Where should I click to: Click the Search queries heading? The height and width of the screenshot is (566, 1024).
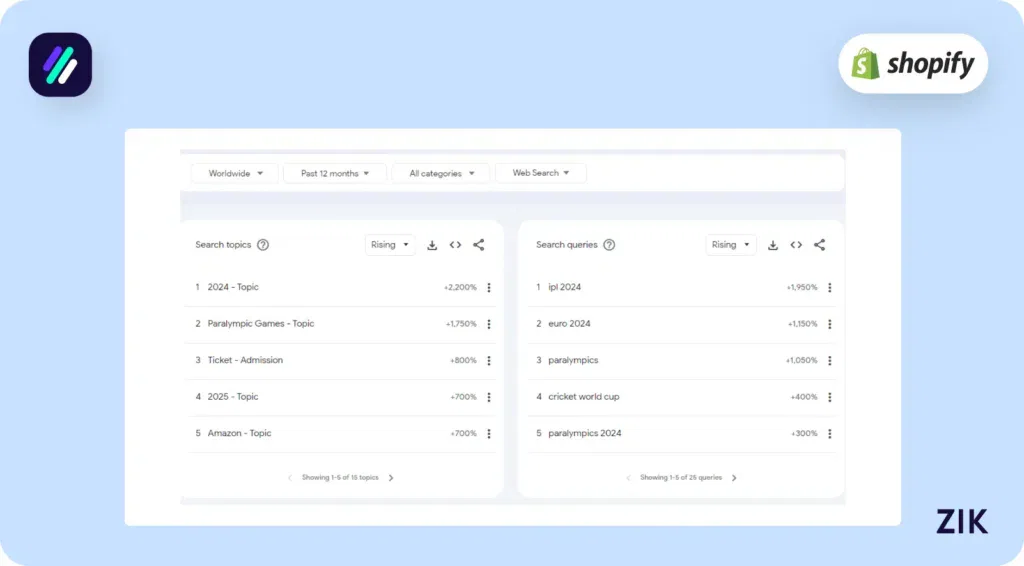pyautogui.click(x=567, y=245)
